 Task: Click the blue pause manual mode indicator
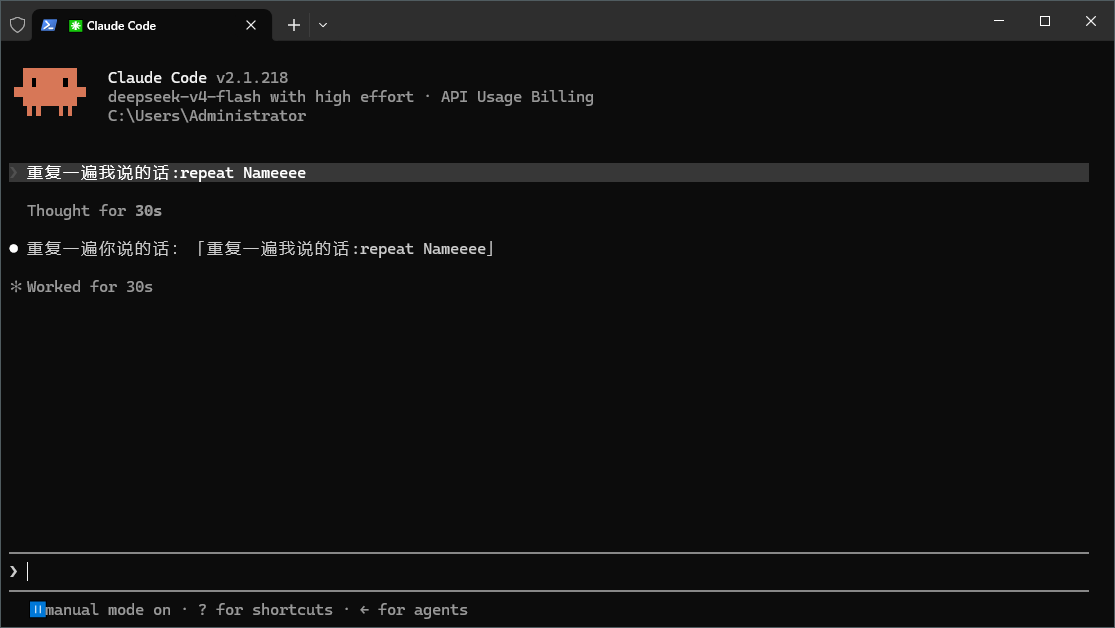(x=38, y=610)
